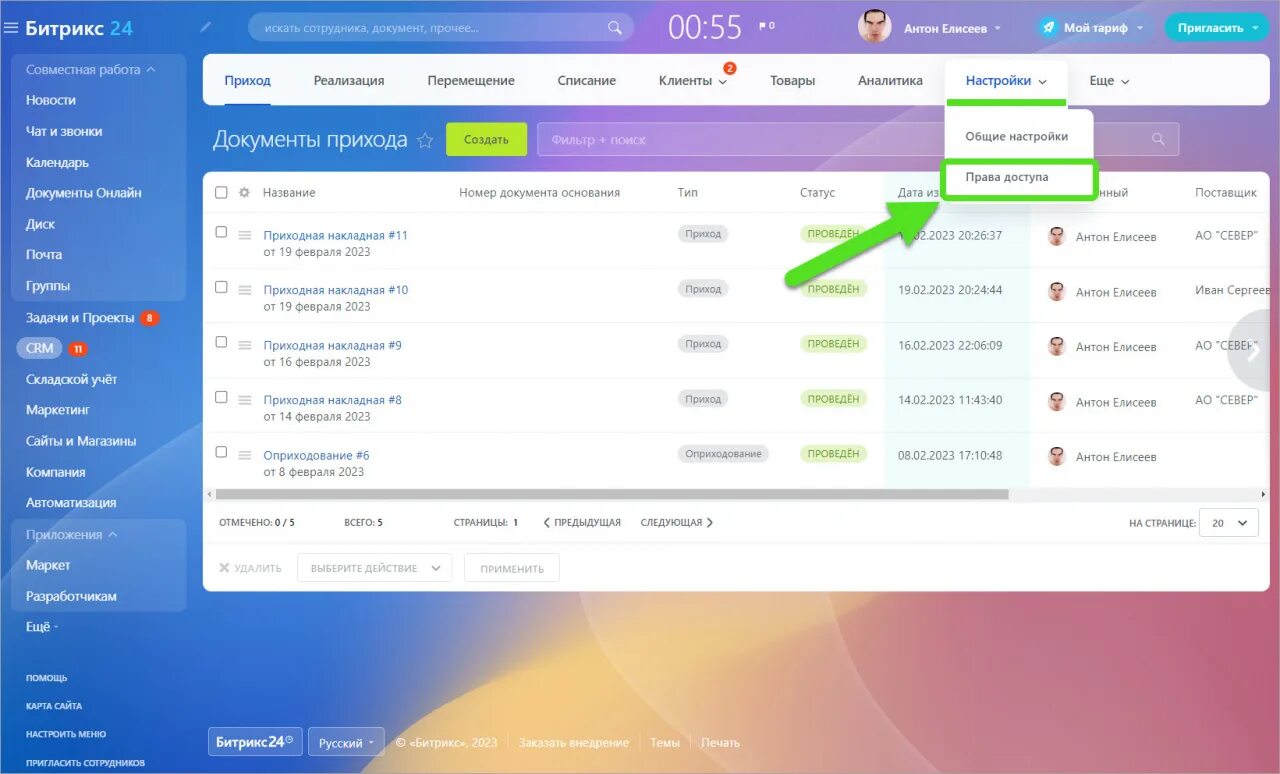Expand the Настройки dropdown tab
Screen dimensions: 1280x774
pos(1006,81)
